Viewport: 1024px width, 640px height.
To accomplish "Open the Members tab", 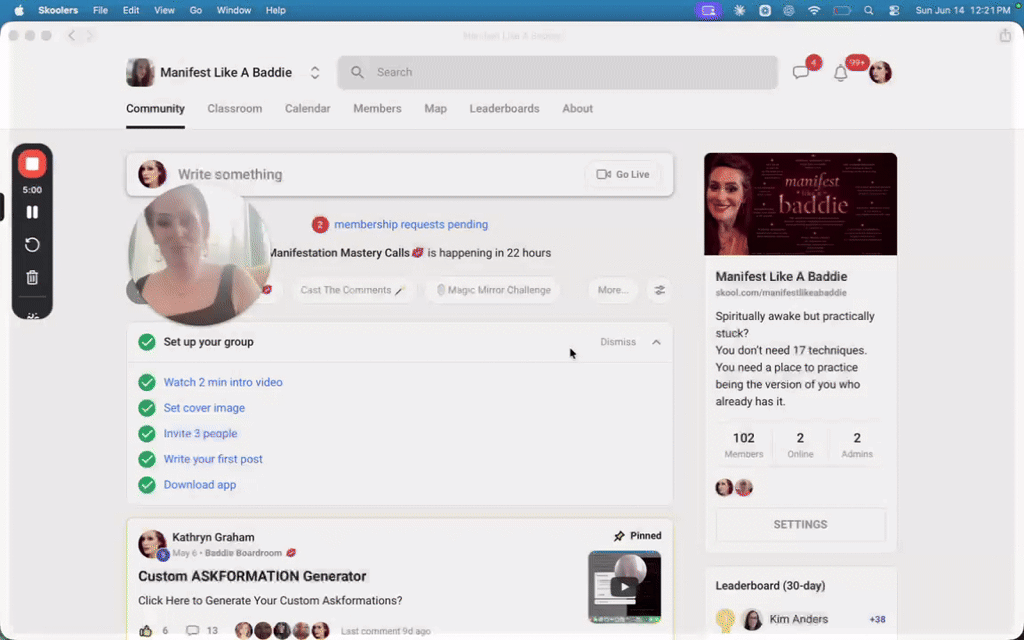I will click(x=377, y=108).
